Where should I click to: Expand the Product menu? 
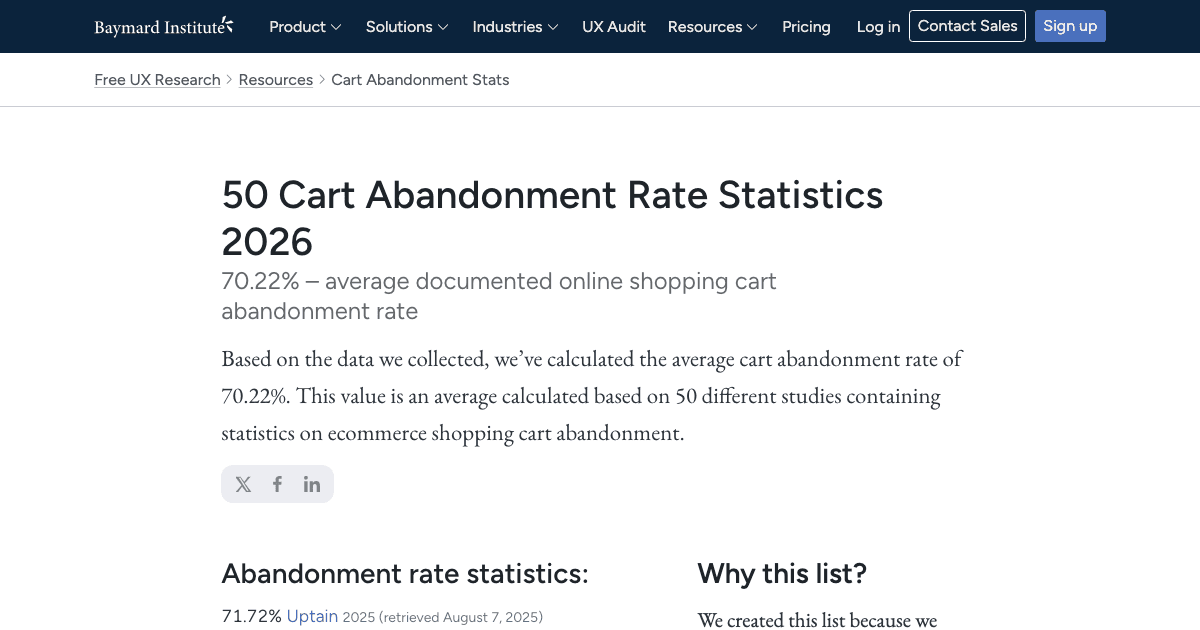(305, 27)
